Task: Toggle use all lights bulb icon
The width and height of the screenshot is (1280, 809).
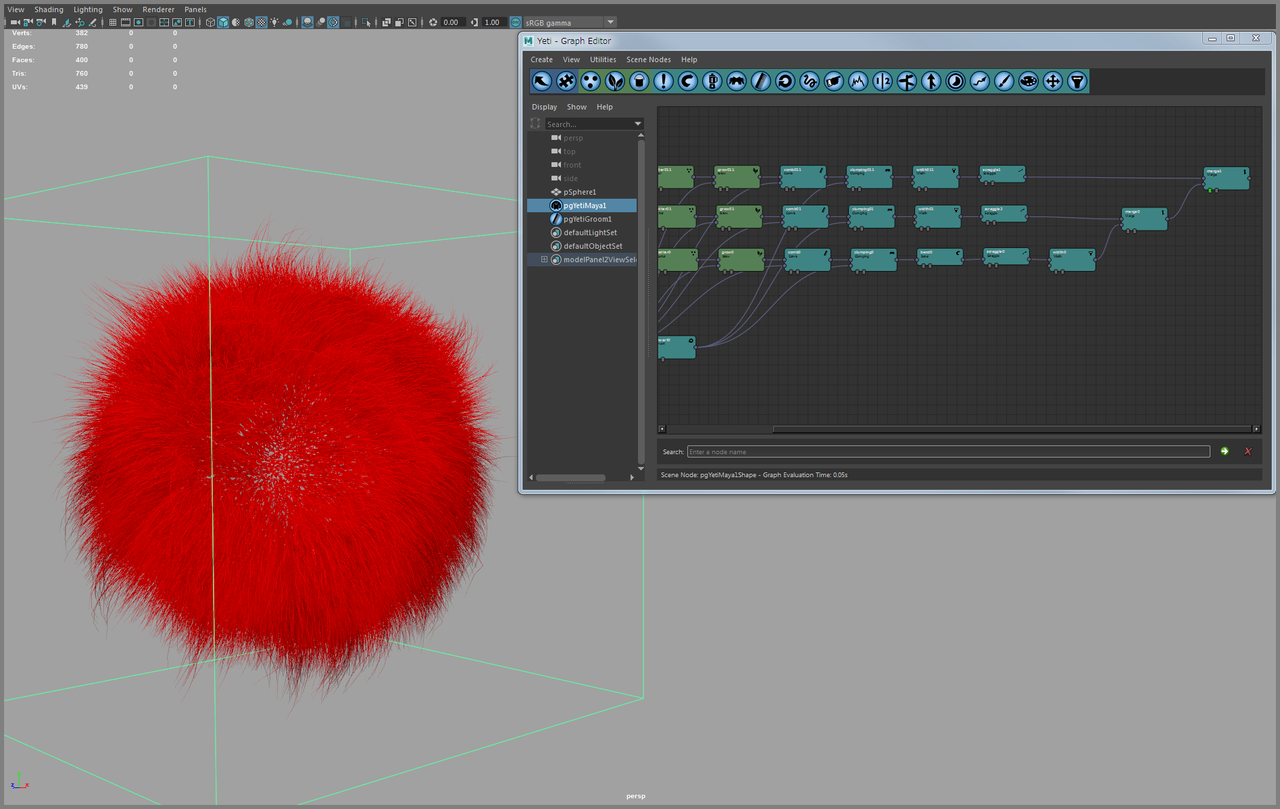Action: (x=274, y=22)
